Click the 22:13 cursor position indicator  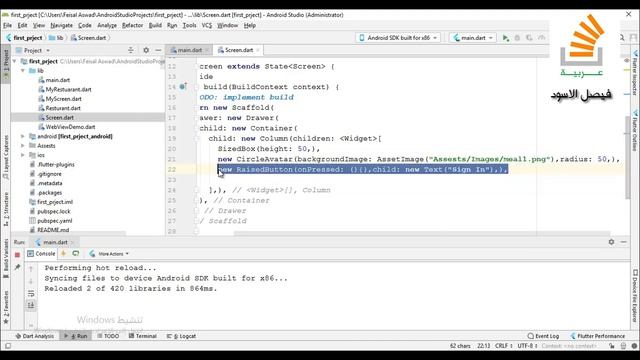(484, 346)
